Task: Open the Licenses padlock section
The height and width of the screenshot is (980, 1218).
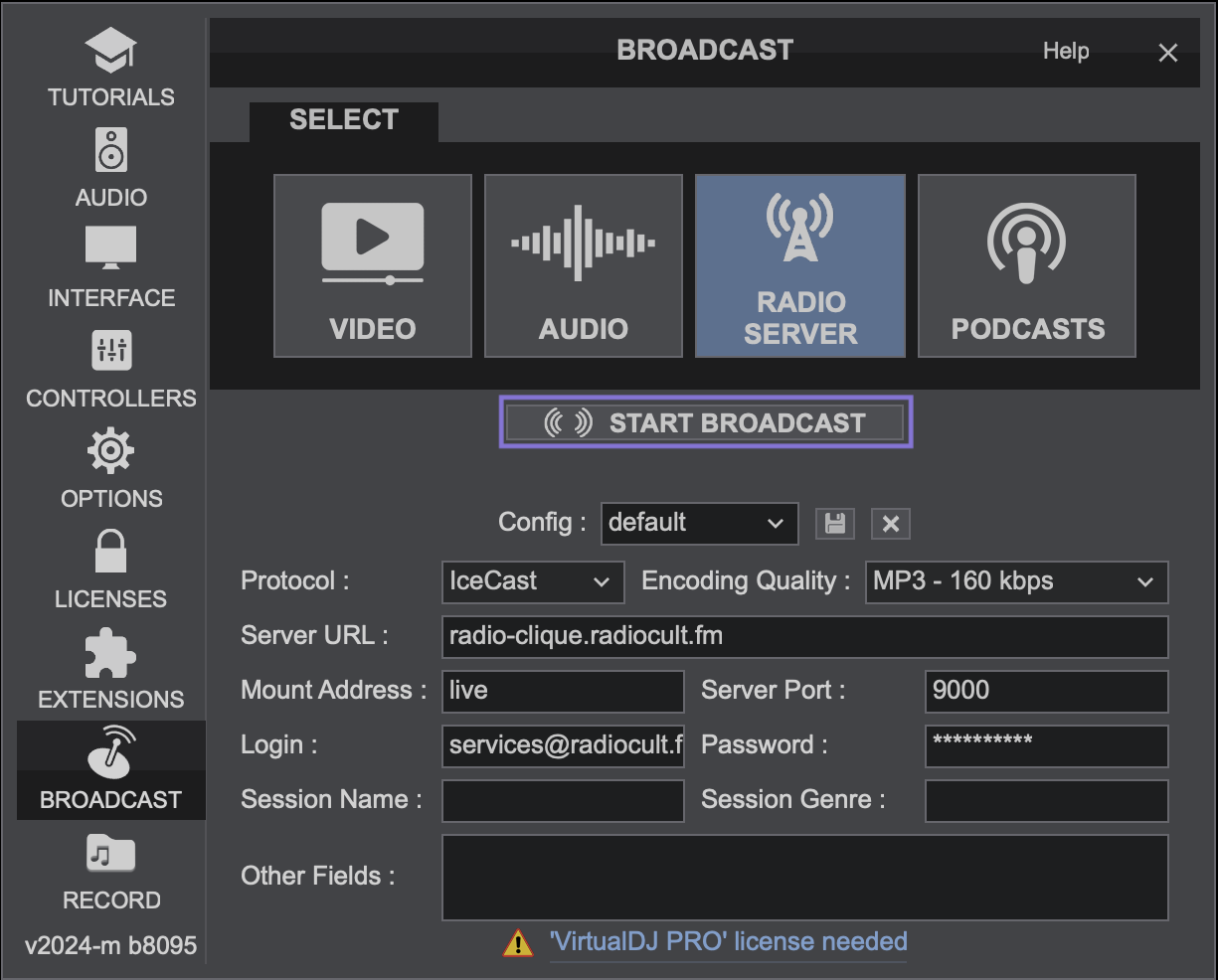Action: click(110, 571)
